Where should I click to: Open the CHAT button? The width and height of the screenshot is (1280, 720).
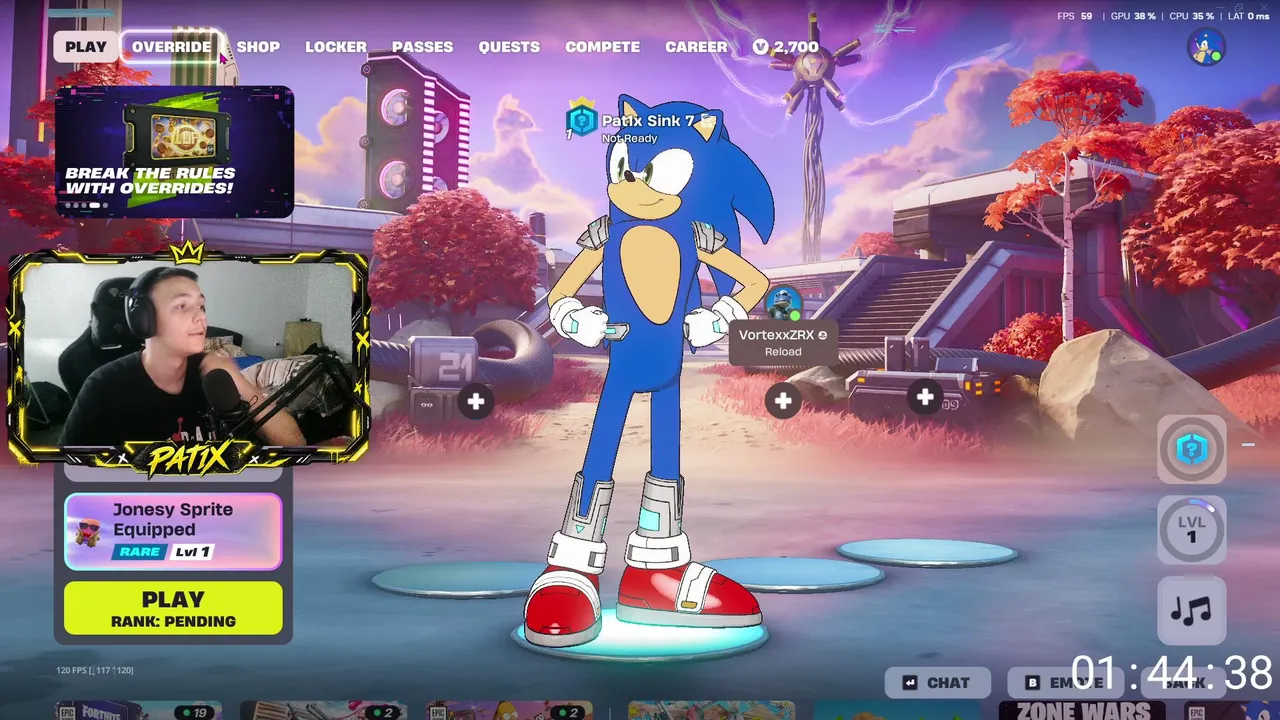pos(938,683)
